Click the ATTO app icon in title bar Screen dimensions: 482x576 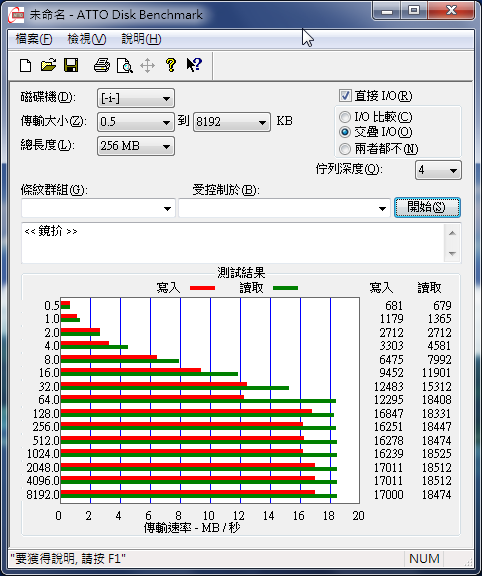point(17,14)
